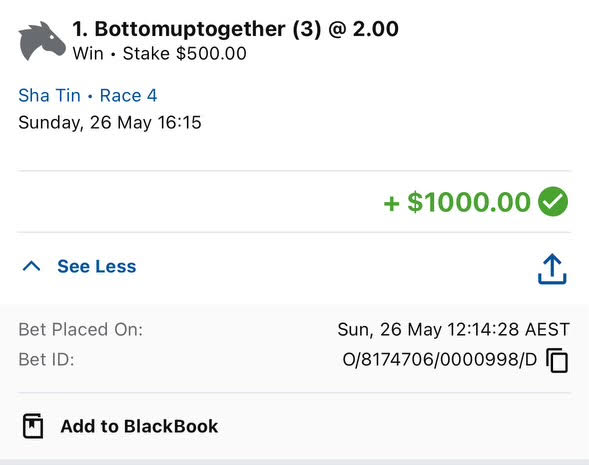Tap the BlackBook bookmark icon

pos(33,426)
